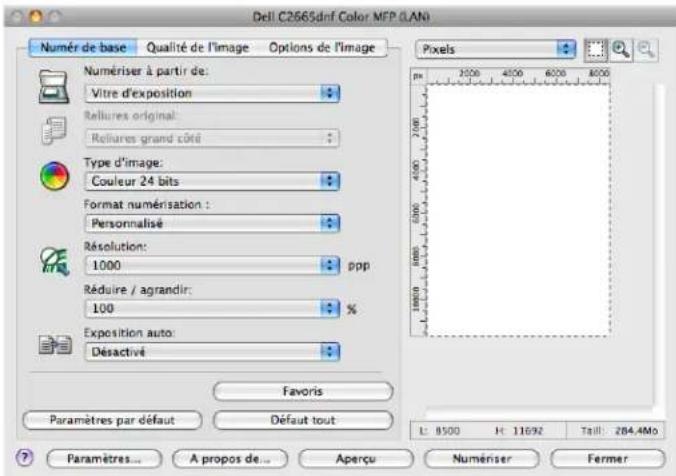676x476 pixels.
Task: Click the Exposition auto label
Action: [129, 333]
